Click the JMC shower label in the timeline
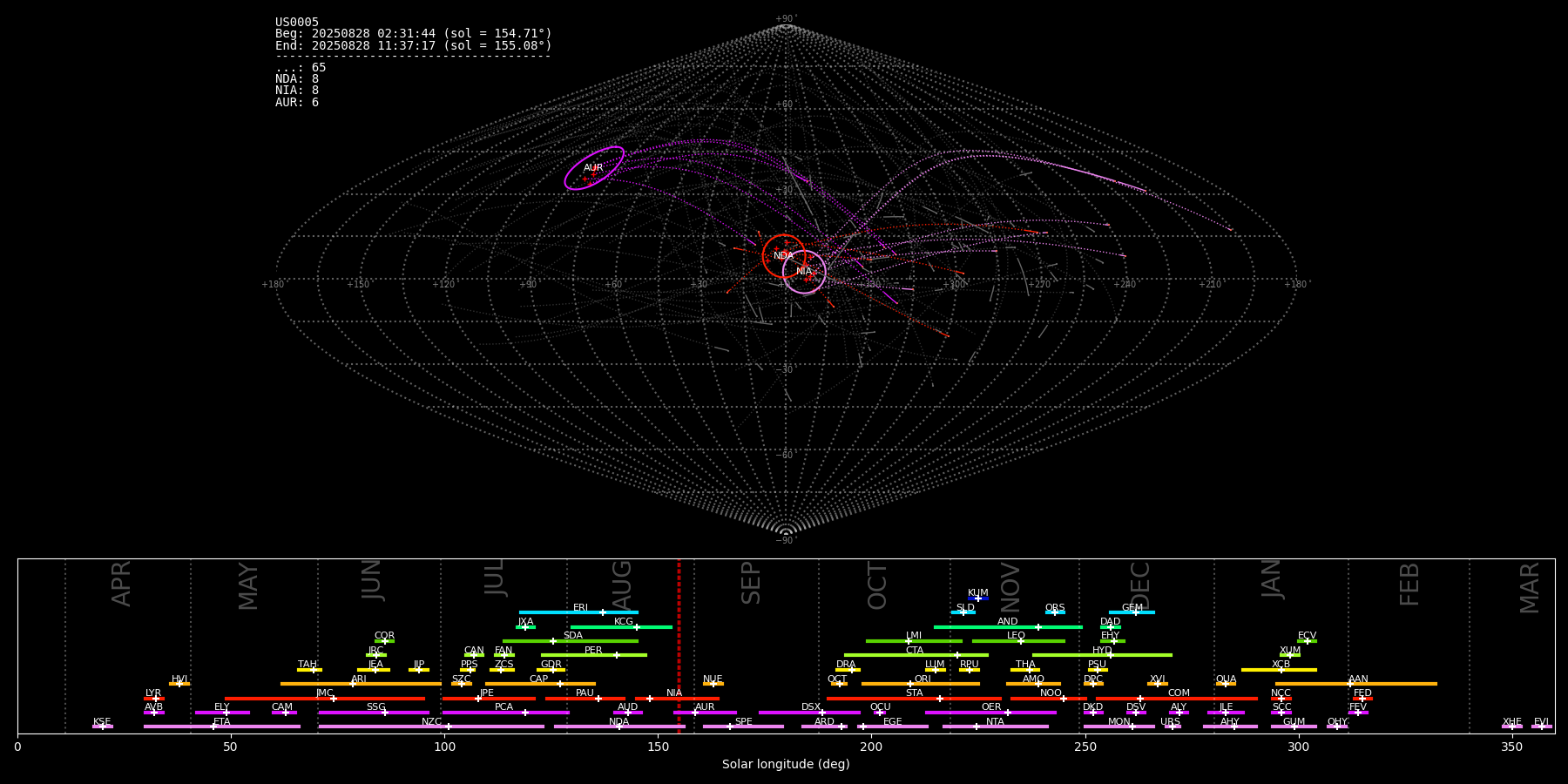Image resolution: width=1568 pixels, height=784 pixels. click(x=325, y=693)
